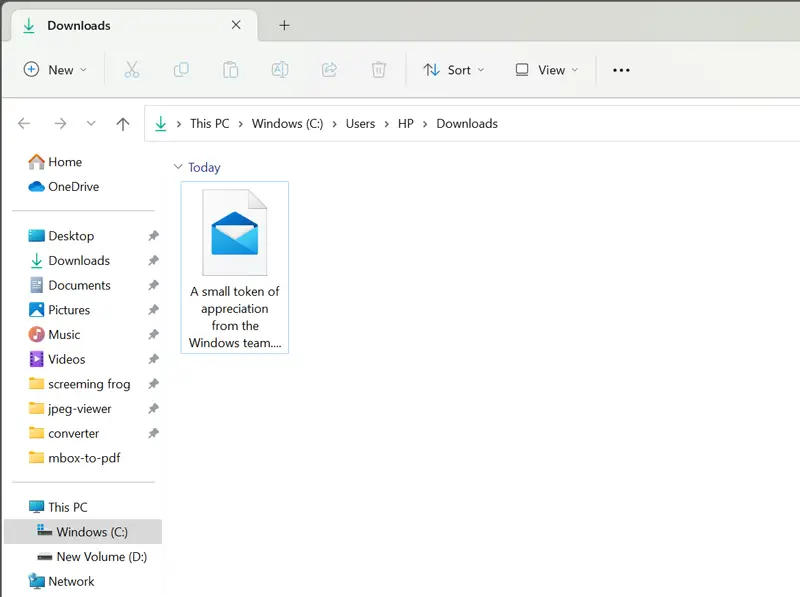Click Users in the address breadcrumb
The width and height of the screenshot is (800, 597).
point(360,124)
